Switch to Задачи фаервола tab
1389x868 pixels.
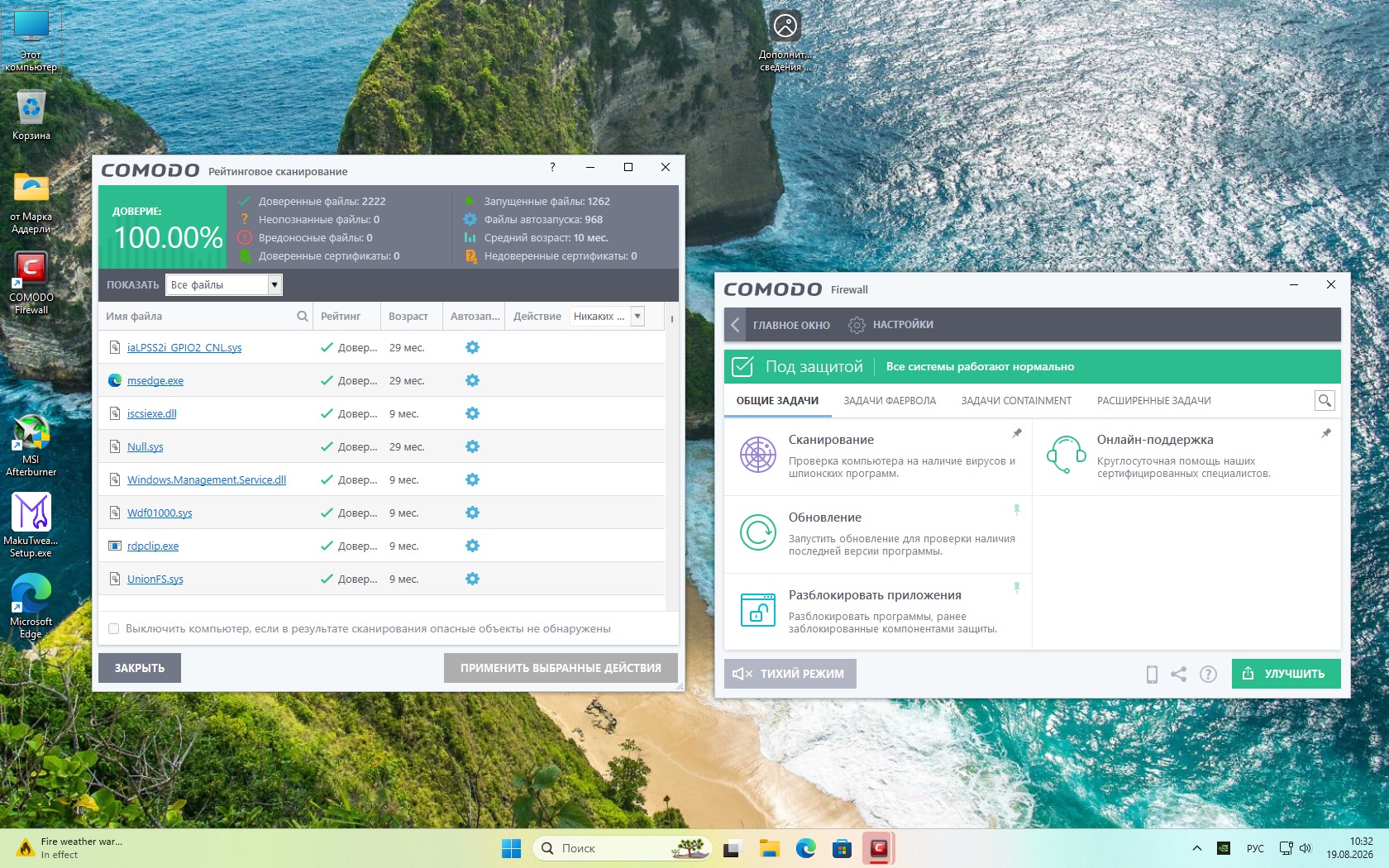(x=890, y=401)
